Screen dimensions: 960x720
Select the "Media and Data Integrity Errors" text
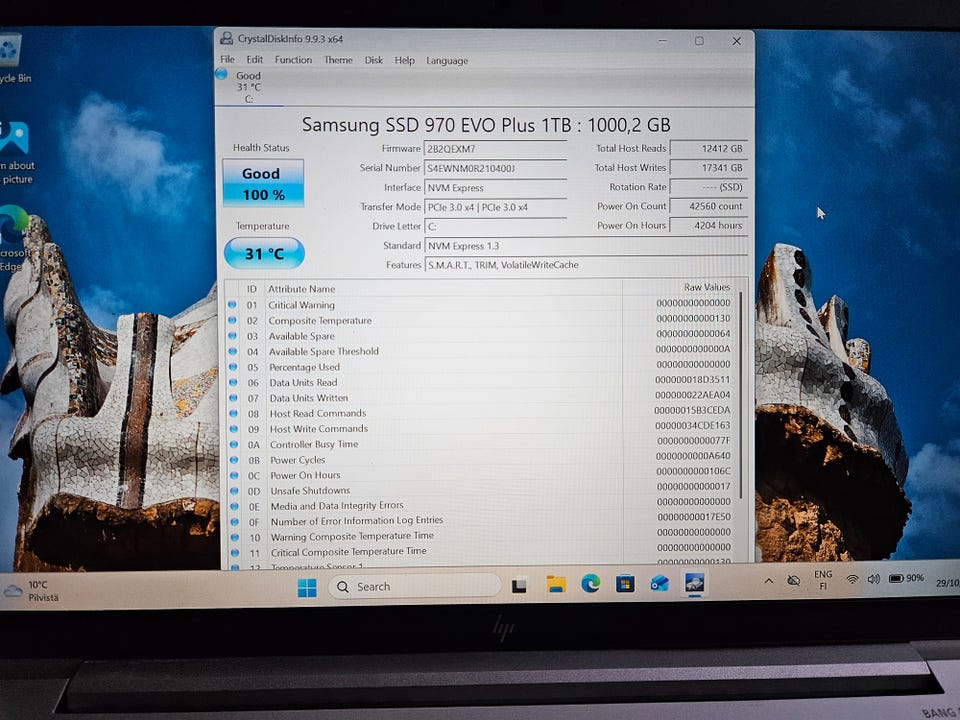[337, 506]
